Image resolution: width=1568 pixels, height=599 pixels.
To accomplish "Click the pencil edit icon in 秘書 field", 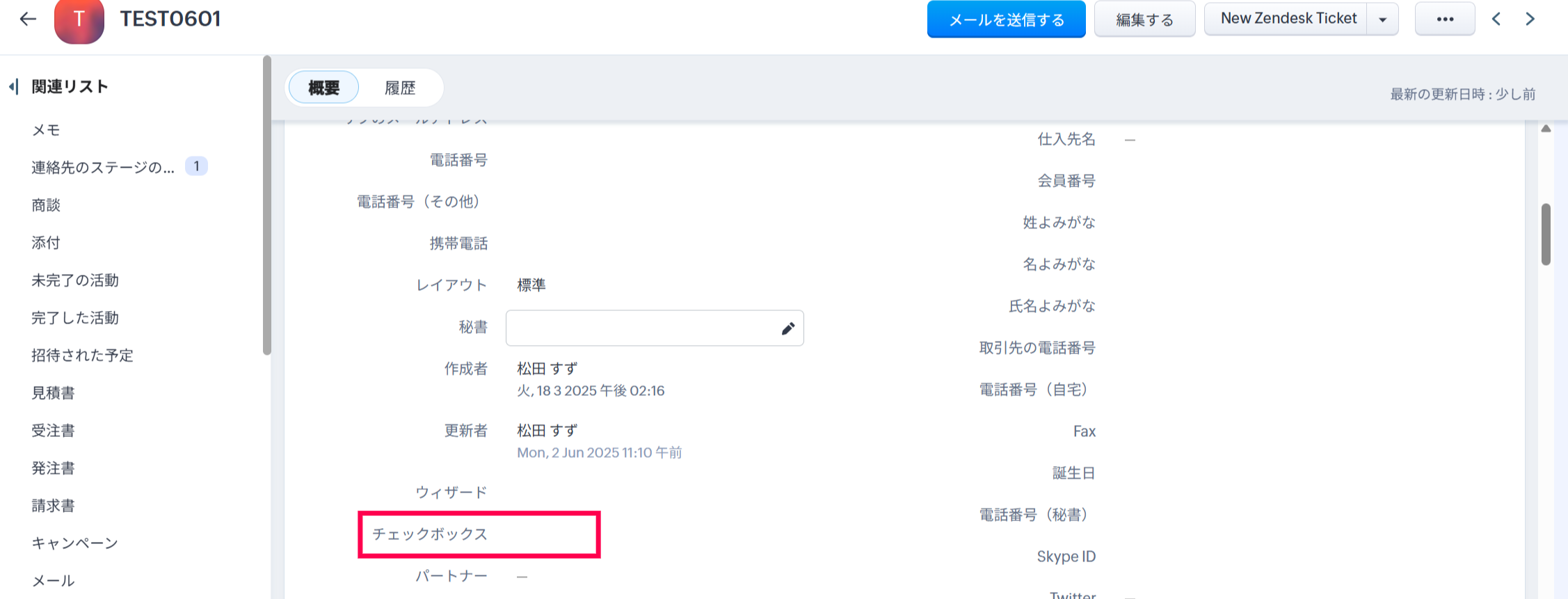I will click(x=787, y=328).
